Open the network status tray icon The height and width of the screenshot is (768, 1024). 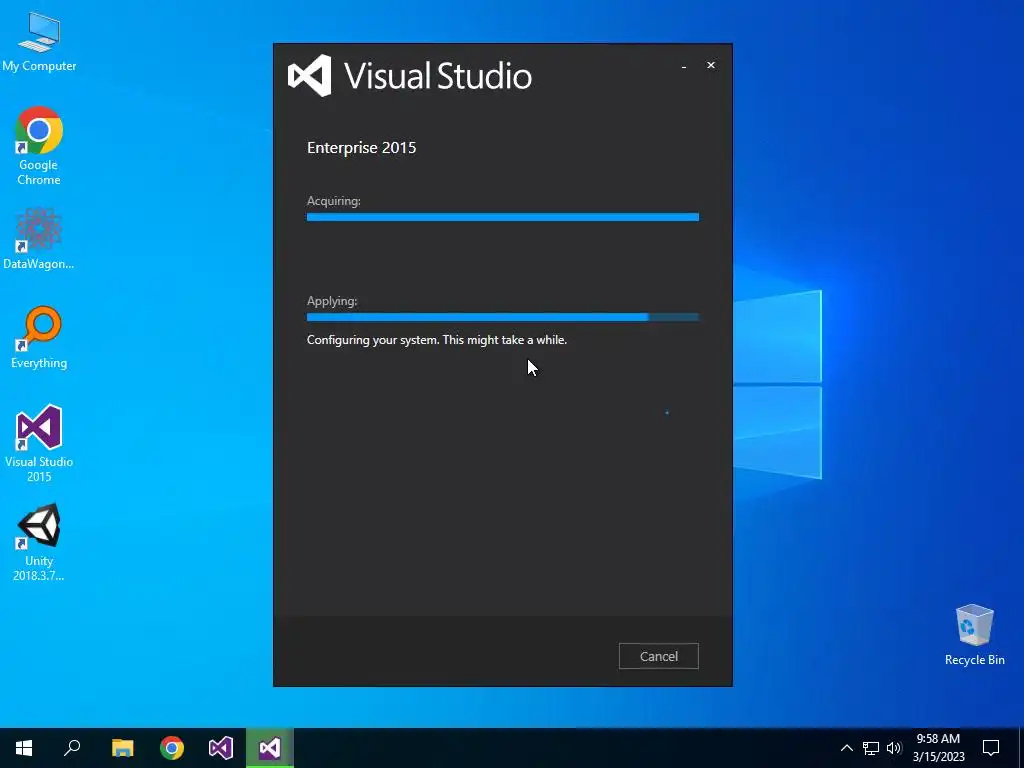871,748
